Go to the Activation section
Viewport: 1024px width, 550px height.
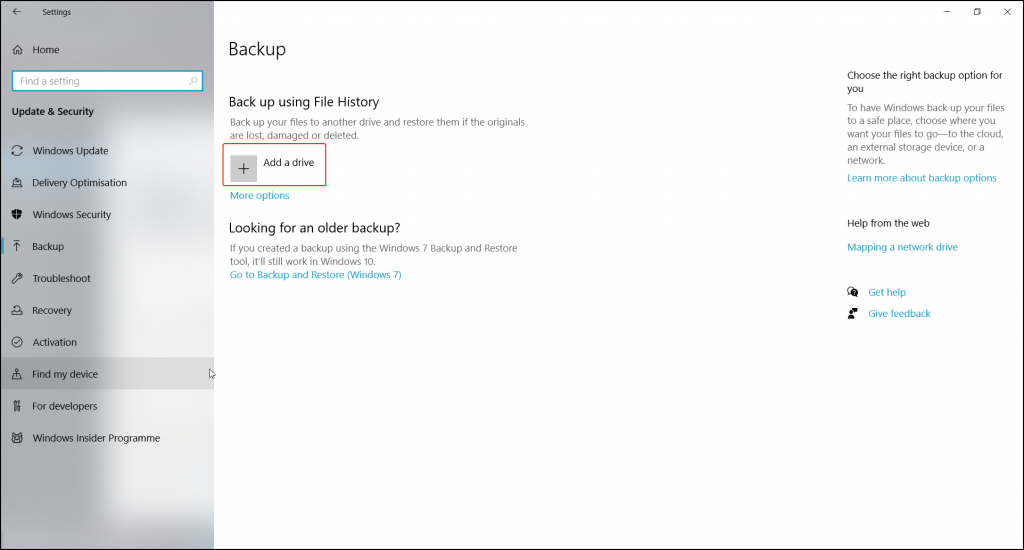(54, 343)
